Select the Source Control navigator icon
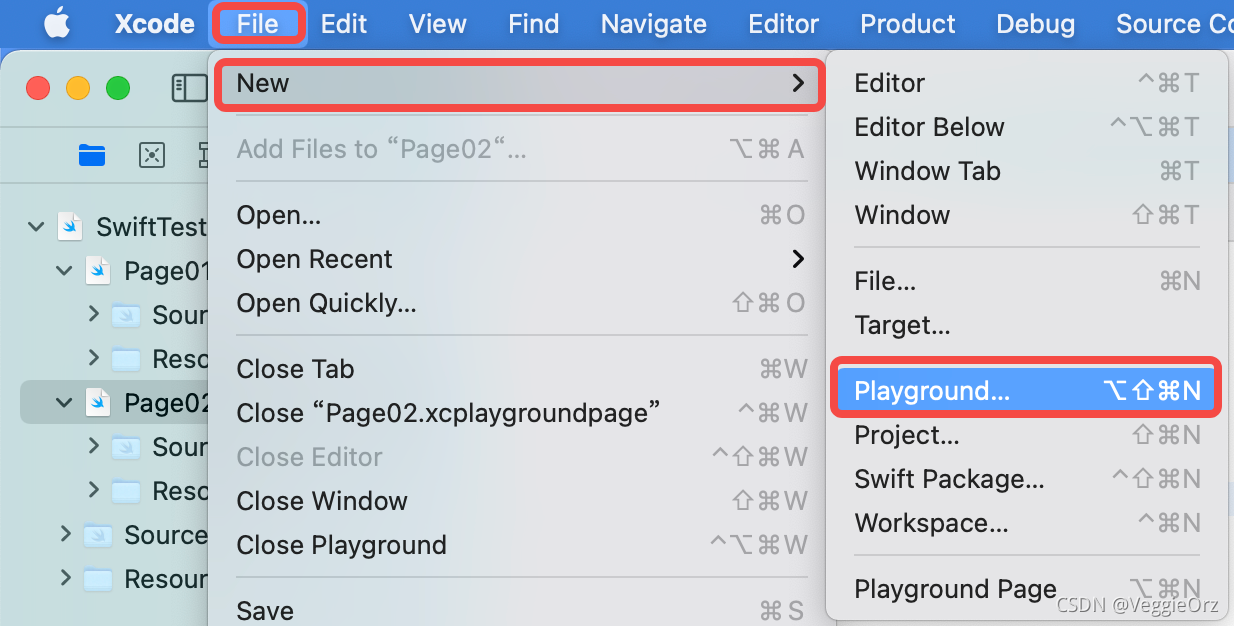This screenshot has height=626, width=1234. coord(151,154)
